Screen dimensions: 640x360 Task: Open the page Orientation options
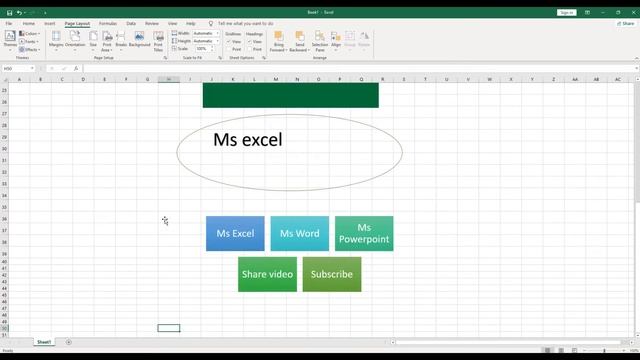tap(75, 41)
